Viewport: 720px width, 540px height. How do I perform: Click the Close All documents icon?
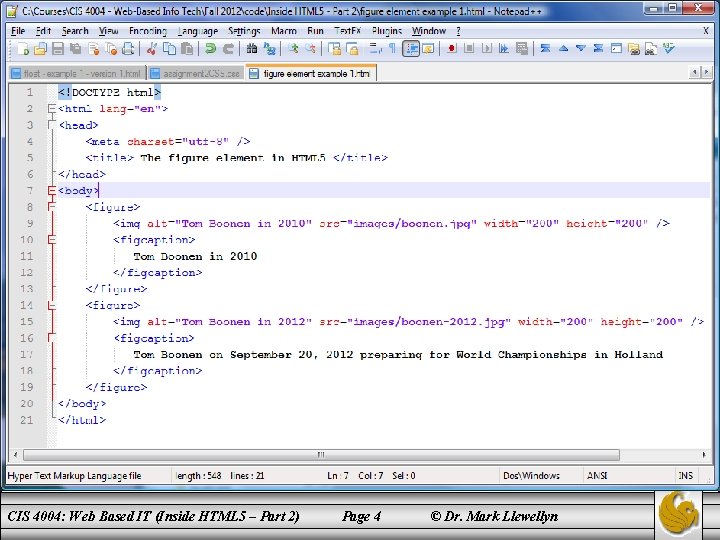[111, 48]
